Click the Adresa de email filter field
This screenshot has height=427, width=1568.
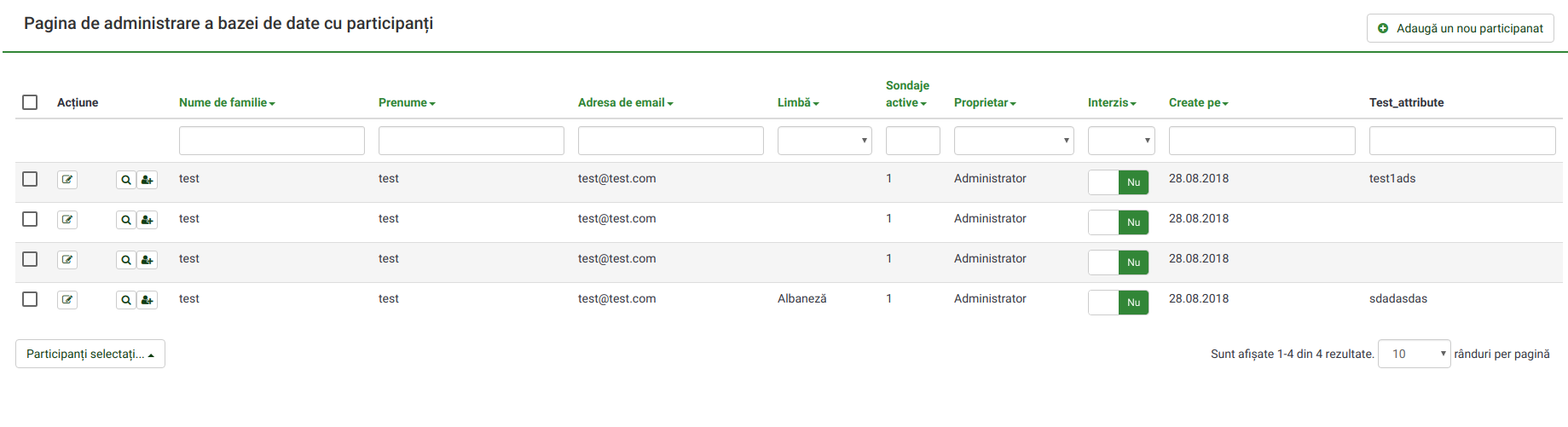[670, 141]
